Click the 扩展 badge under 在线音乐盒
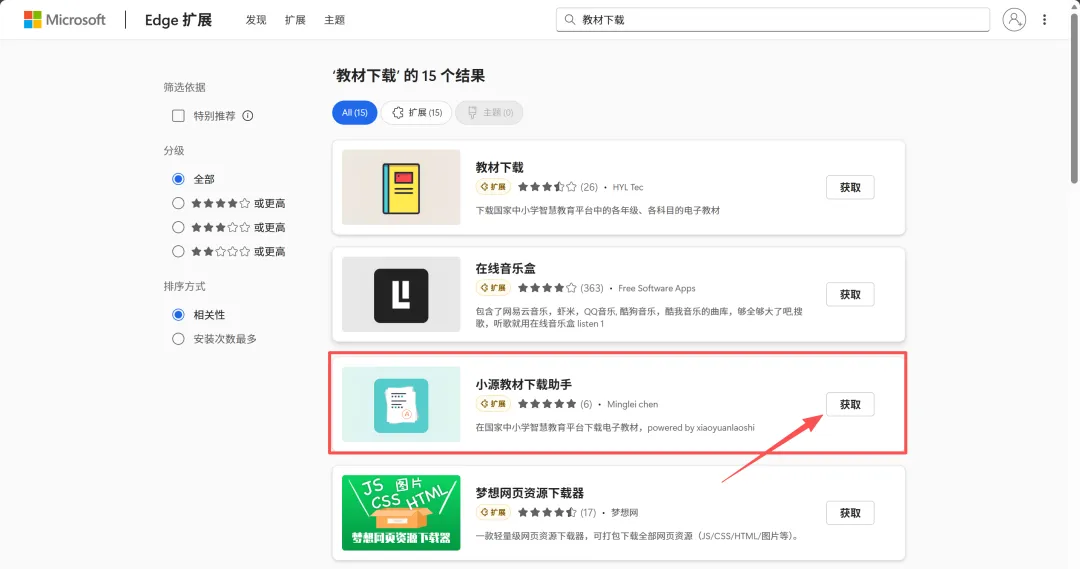Image resolution: width=1080 pixels, height=569 pixels. pyautogui.click(x=493, y=288)
